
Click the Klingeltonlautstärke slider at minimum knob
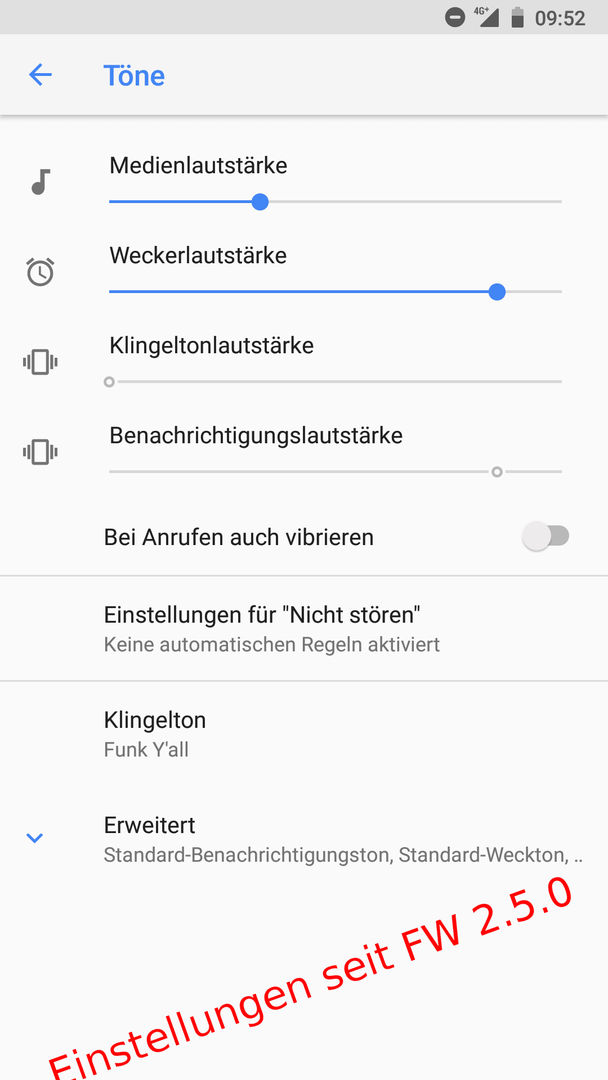[x=109, y=382]
